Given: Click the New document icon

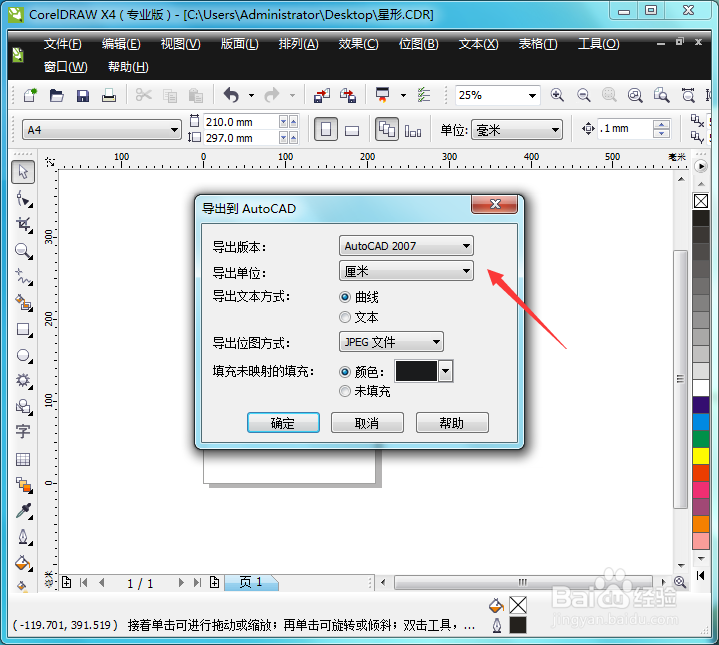Looking at the screenshot, I should point(30,95).
